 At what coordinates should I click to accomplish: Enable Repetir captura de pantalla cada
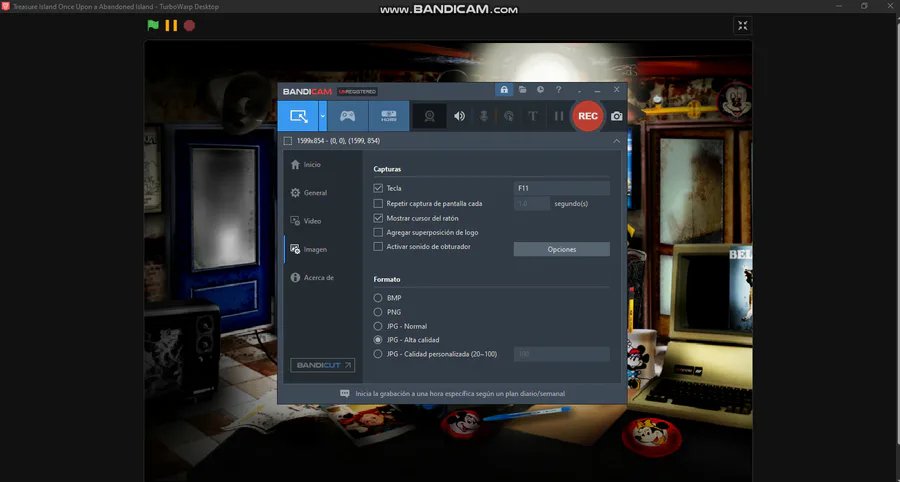[x=378, y=203]
